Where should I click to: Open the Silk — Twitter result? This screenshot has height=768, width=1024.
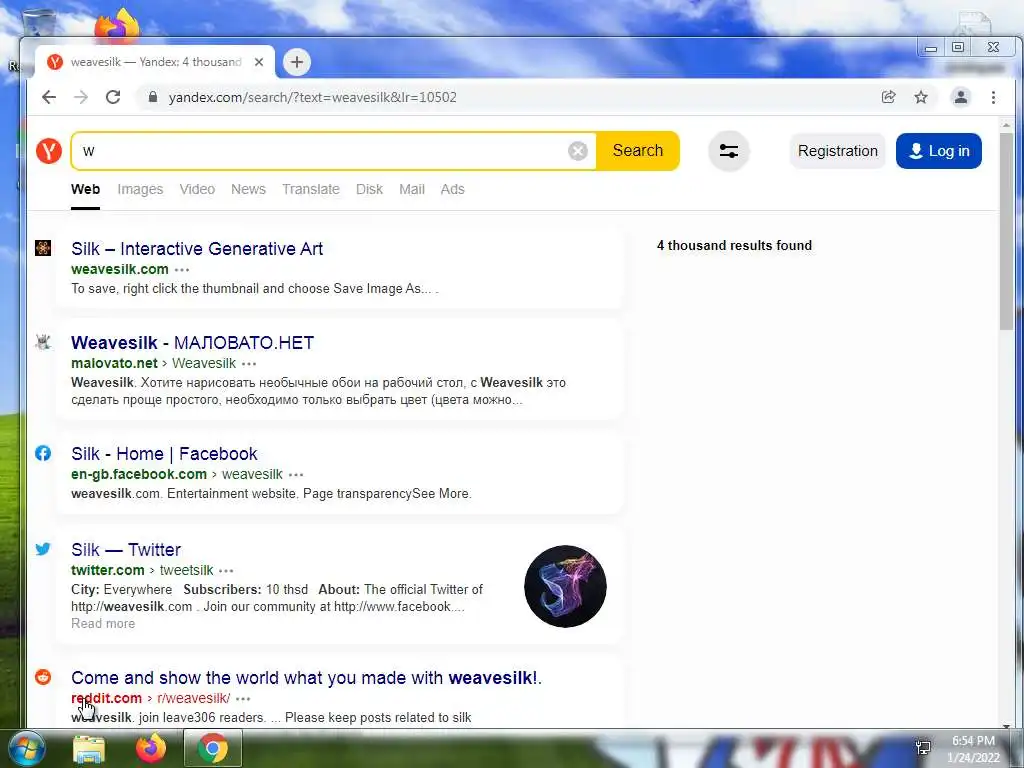pyautogui.click(x=126, y=550)
